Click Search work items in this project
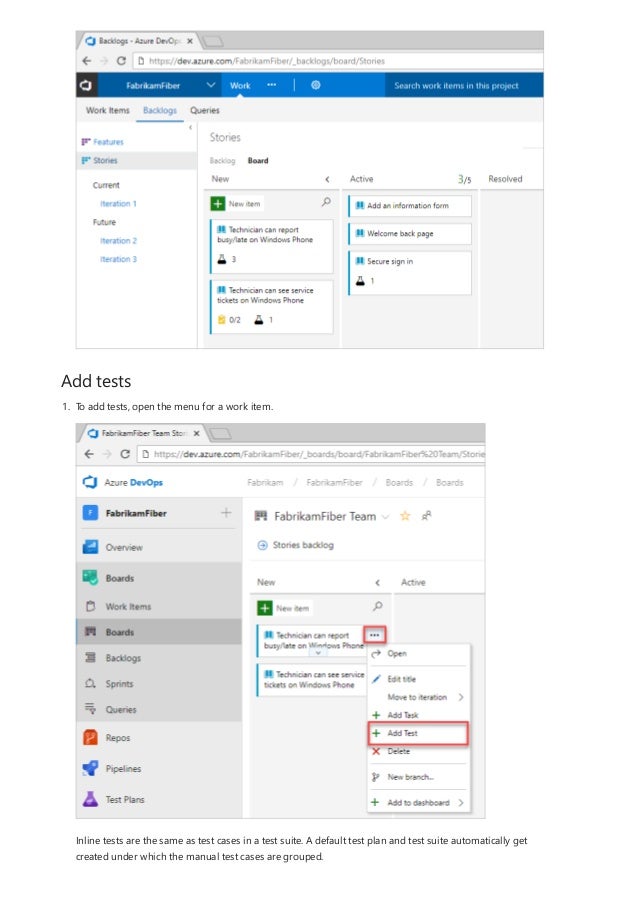The height and width of the screenshot is (903, 638). [x=456, y=85]
